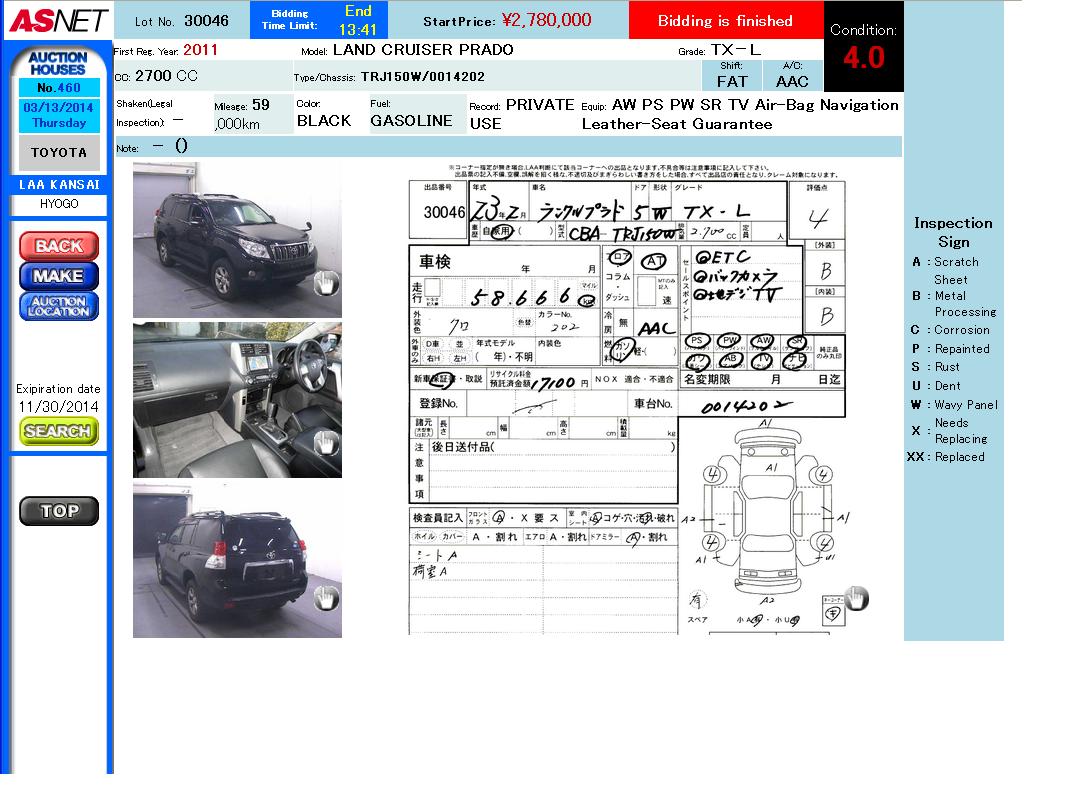
Task: Click the auction number No.460
Action: coord(59,88)
